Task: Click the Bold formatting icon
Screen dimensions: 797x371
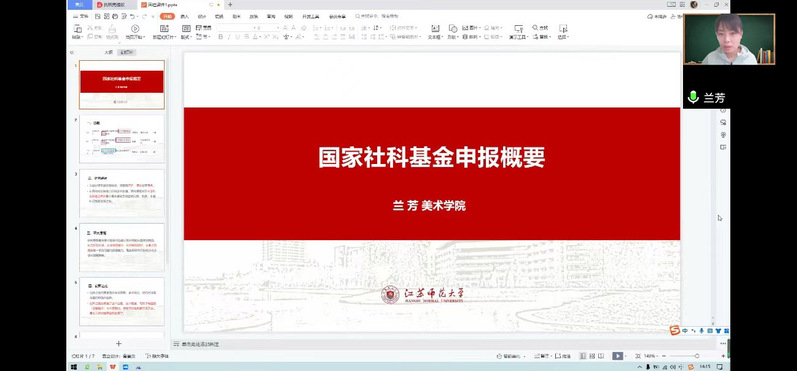Action: [x=221, y=37]
